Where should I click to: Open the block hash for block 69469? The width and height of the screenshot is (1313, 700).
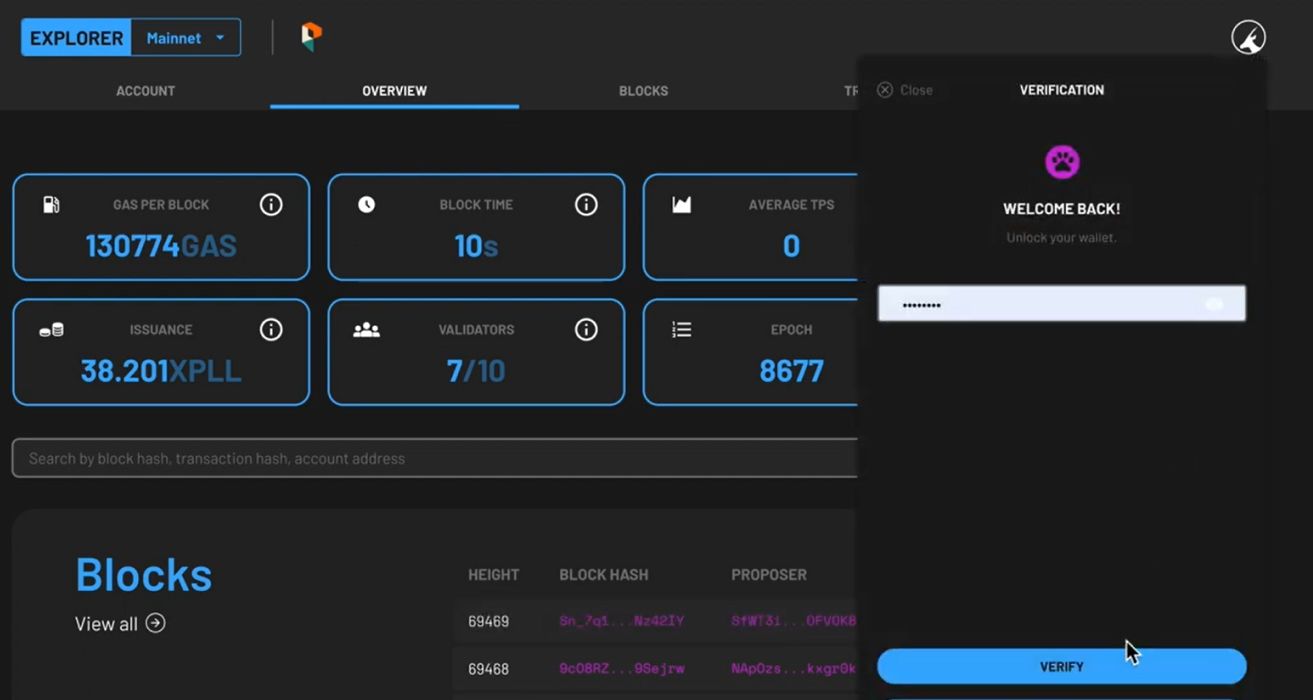(x=619, y=620)
